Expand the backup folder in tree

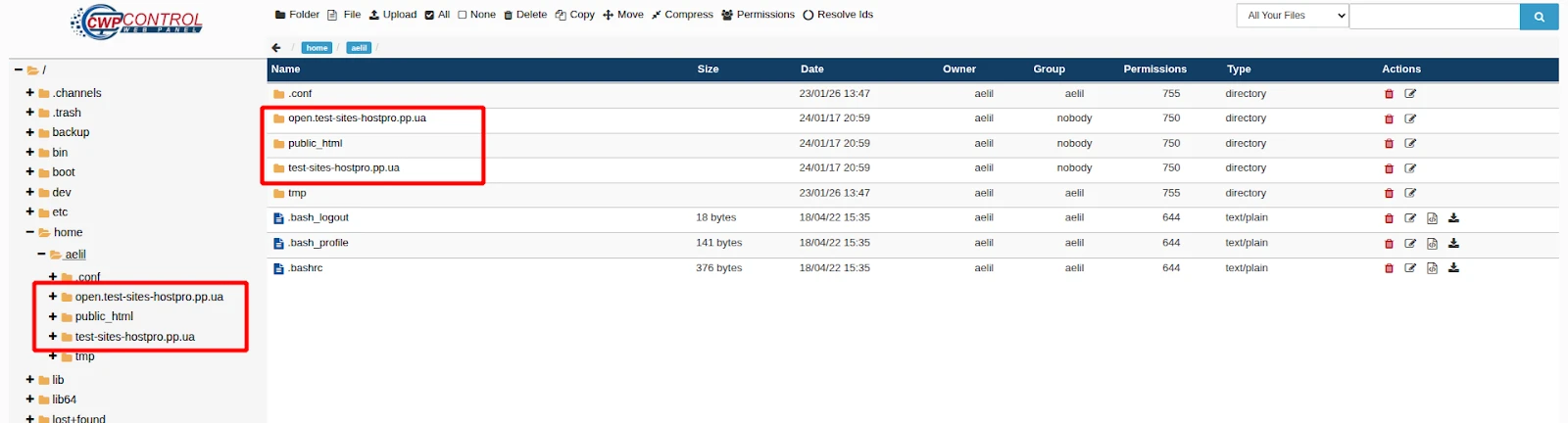[x=29, y=132]
